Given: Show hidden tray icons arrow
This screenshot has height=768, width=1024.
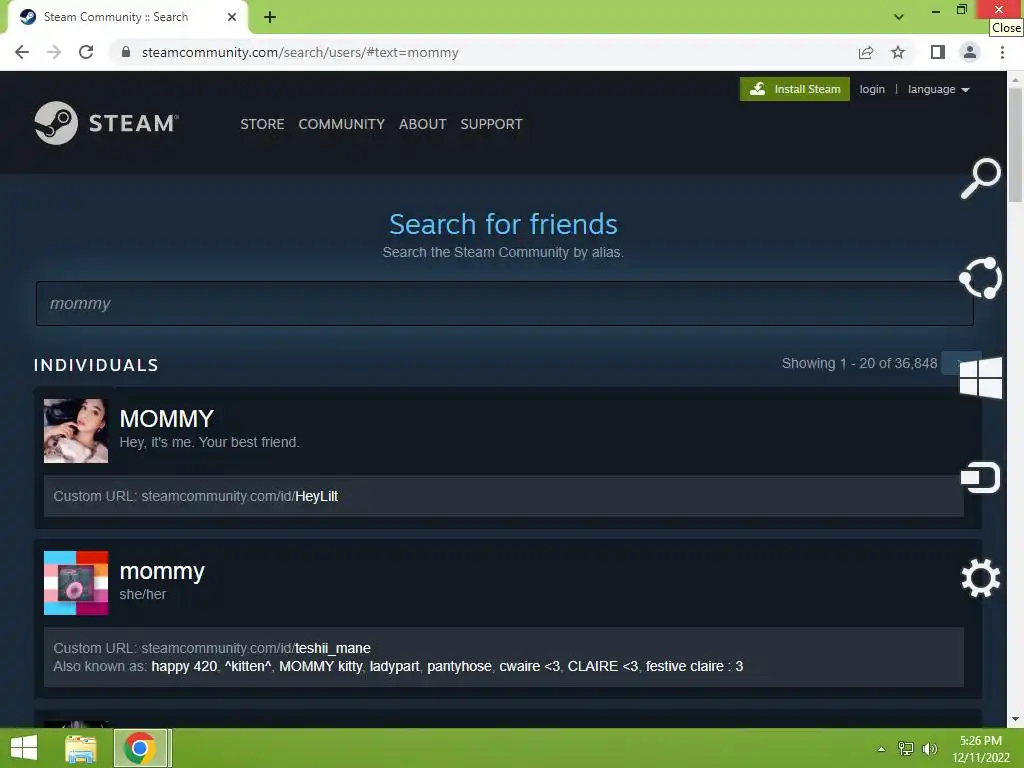Looking at the screenshot, I should click(882, 749).
